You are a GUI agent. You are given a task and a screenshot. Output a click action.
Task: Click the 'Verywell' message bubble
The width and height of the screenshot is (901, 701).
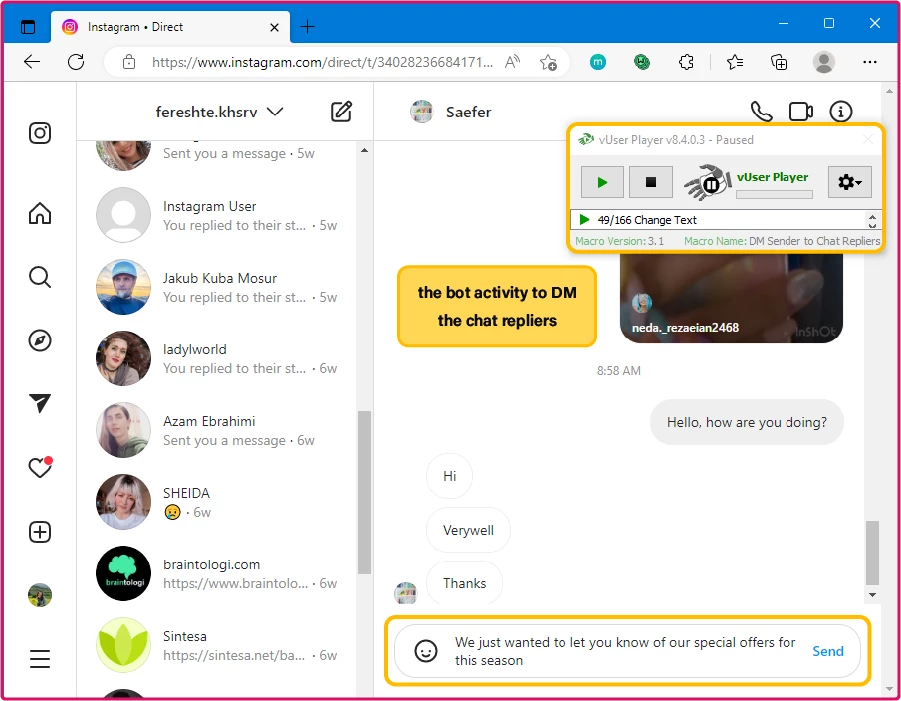(468, 530)
